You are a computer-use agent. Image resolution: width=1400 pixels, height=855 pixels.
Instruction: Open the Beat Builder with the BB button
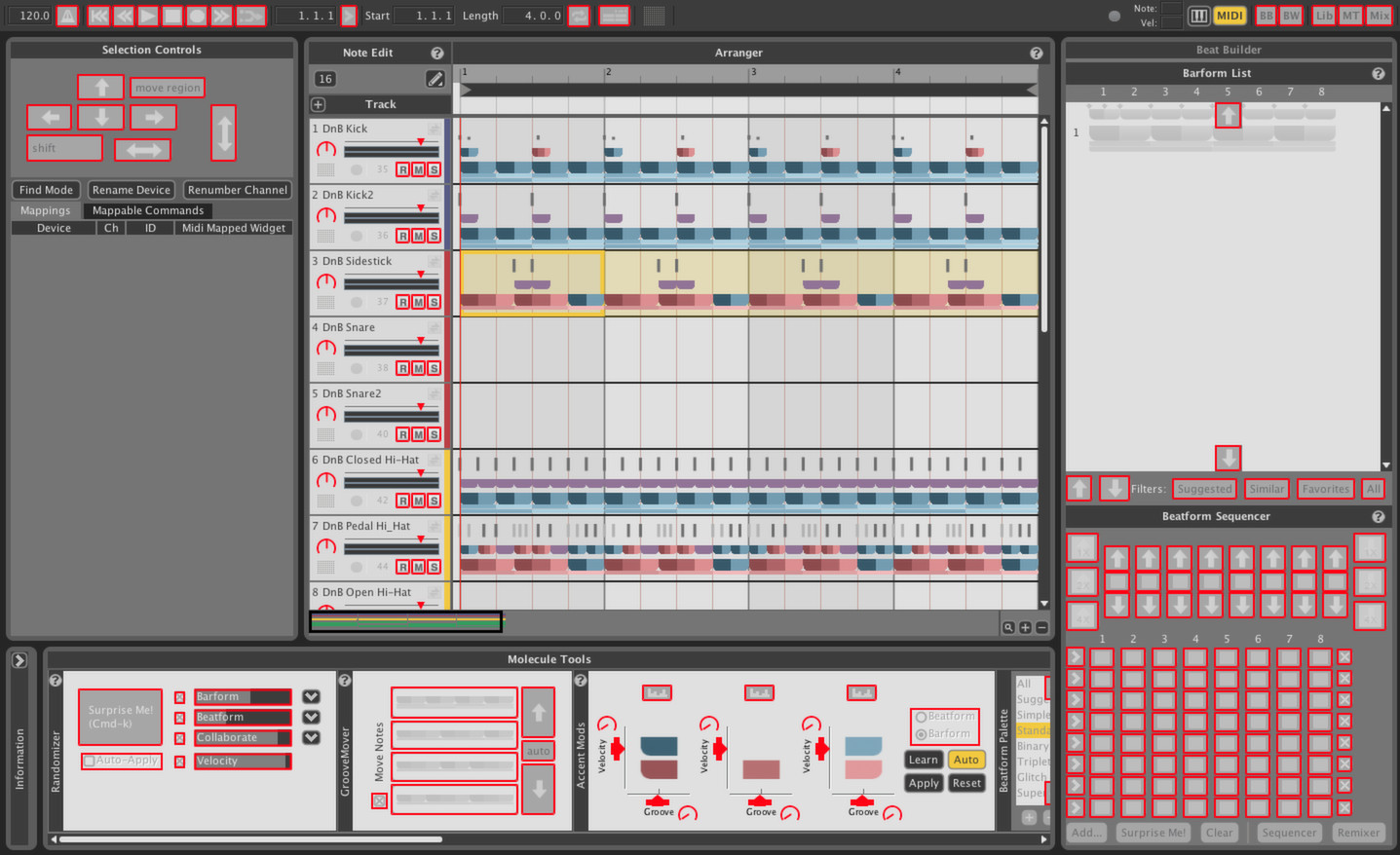pyautogui.click(x=1266, y=15)
